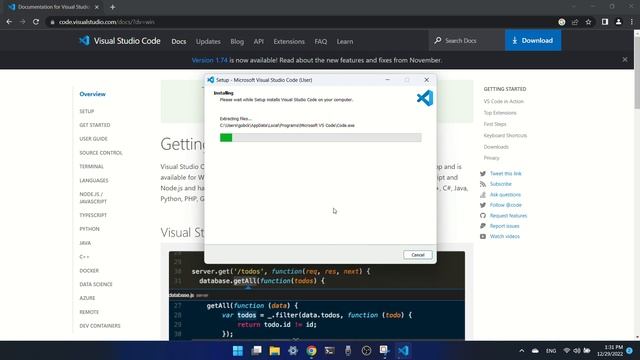This screenshot has height=360, width=640.
Task: Jump to First Steps section
Action: pyautogui.click(x=495, y=124)
